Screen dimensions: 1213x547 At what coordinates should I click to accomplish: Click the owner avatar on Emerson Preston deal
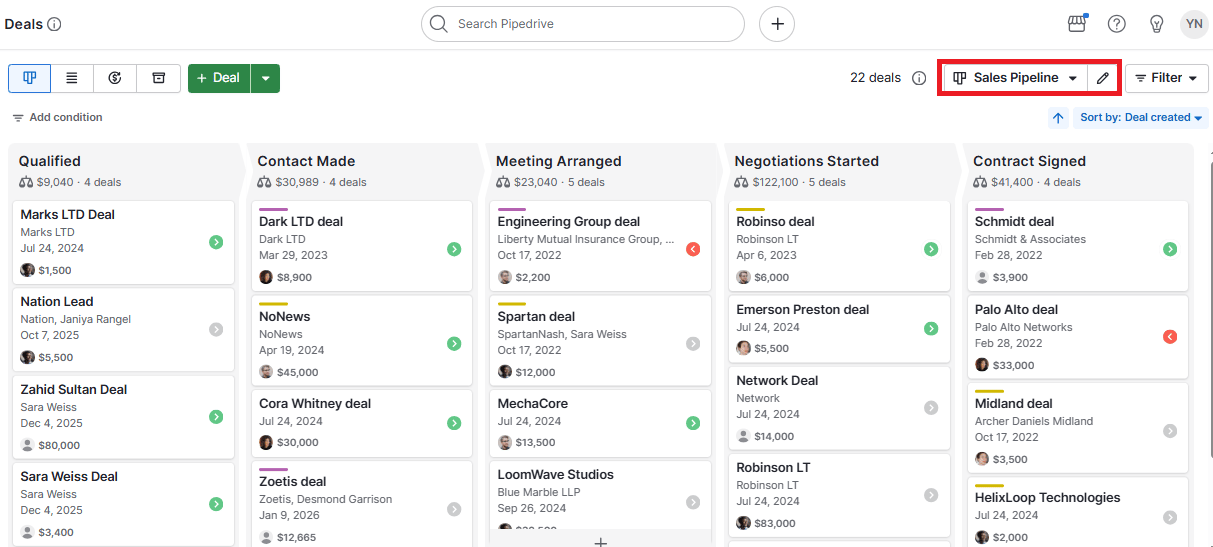pyautogui.click(x=743, y=348)
